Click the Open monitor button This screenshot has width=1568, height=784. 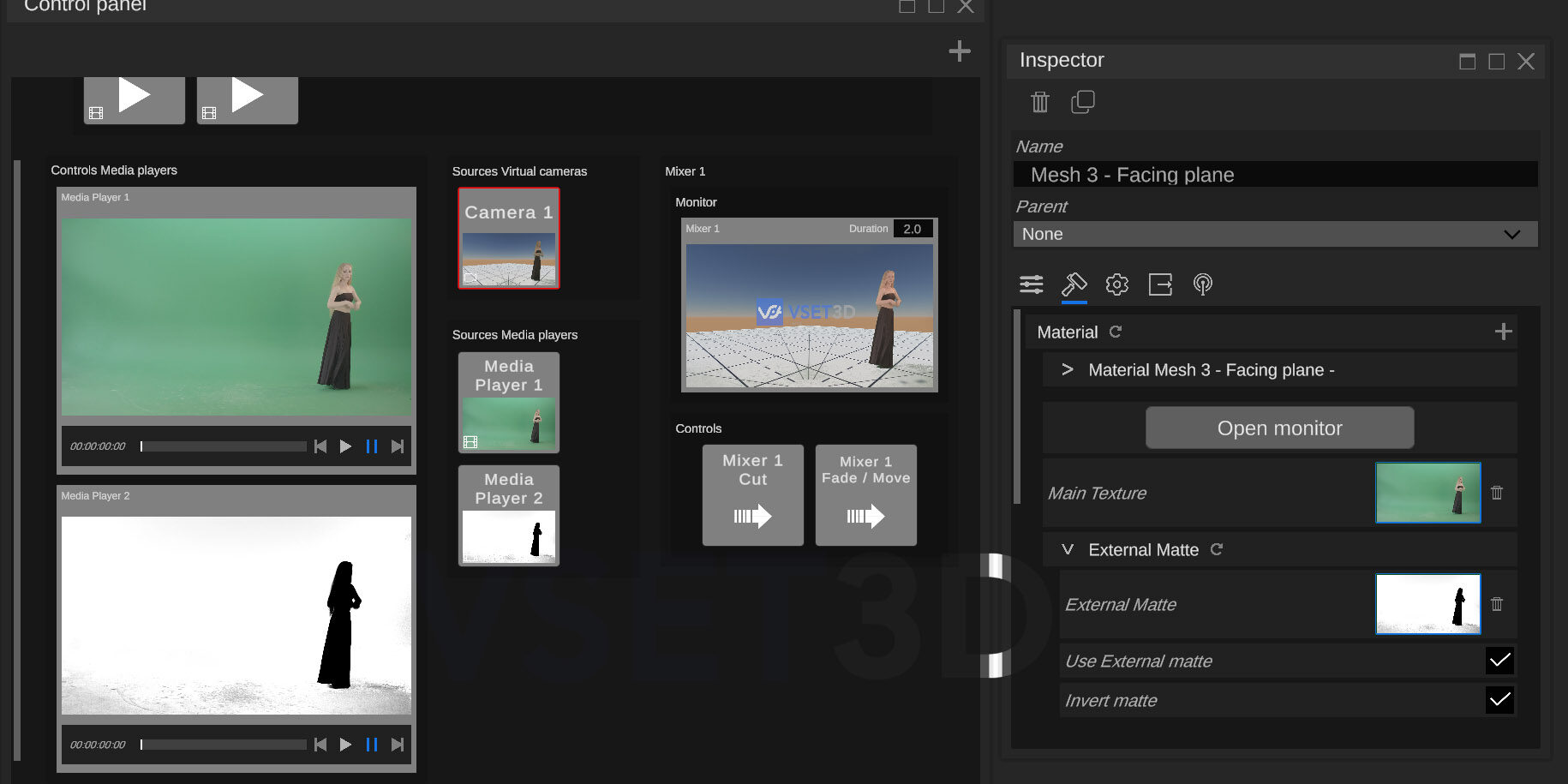1278,428
